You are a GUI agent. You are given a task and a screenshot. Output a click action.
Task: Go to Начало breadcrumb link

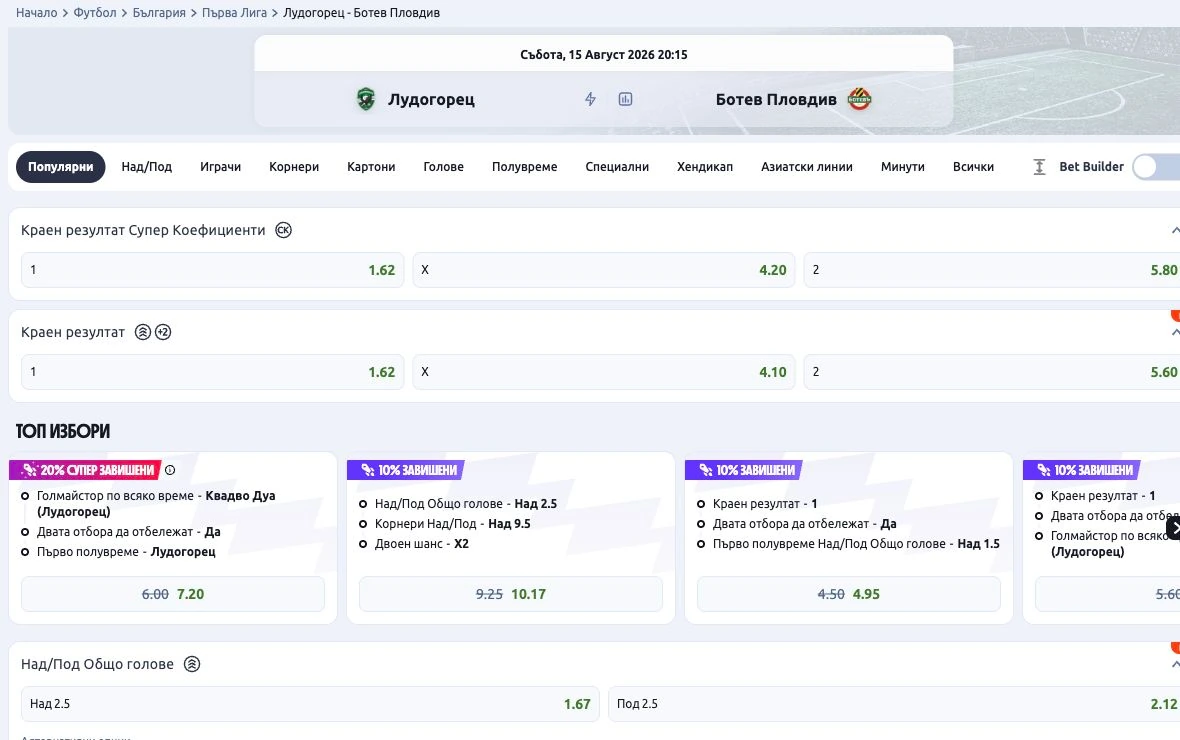tap(37, 13)
